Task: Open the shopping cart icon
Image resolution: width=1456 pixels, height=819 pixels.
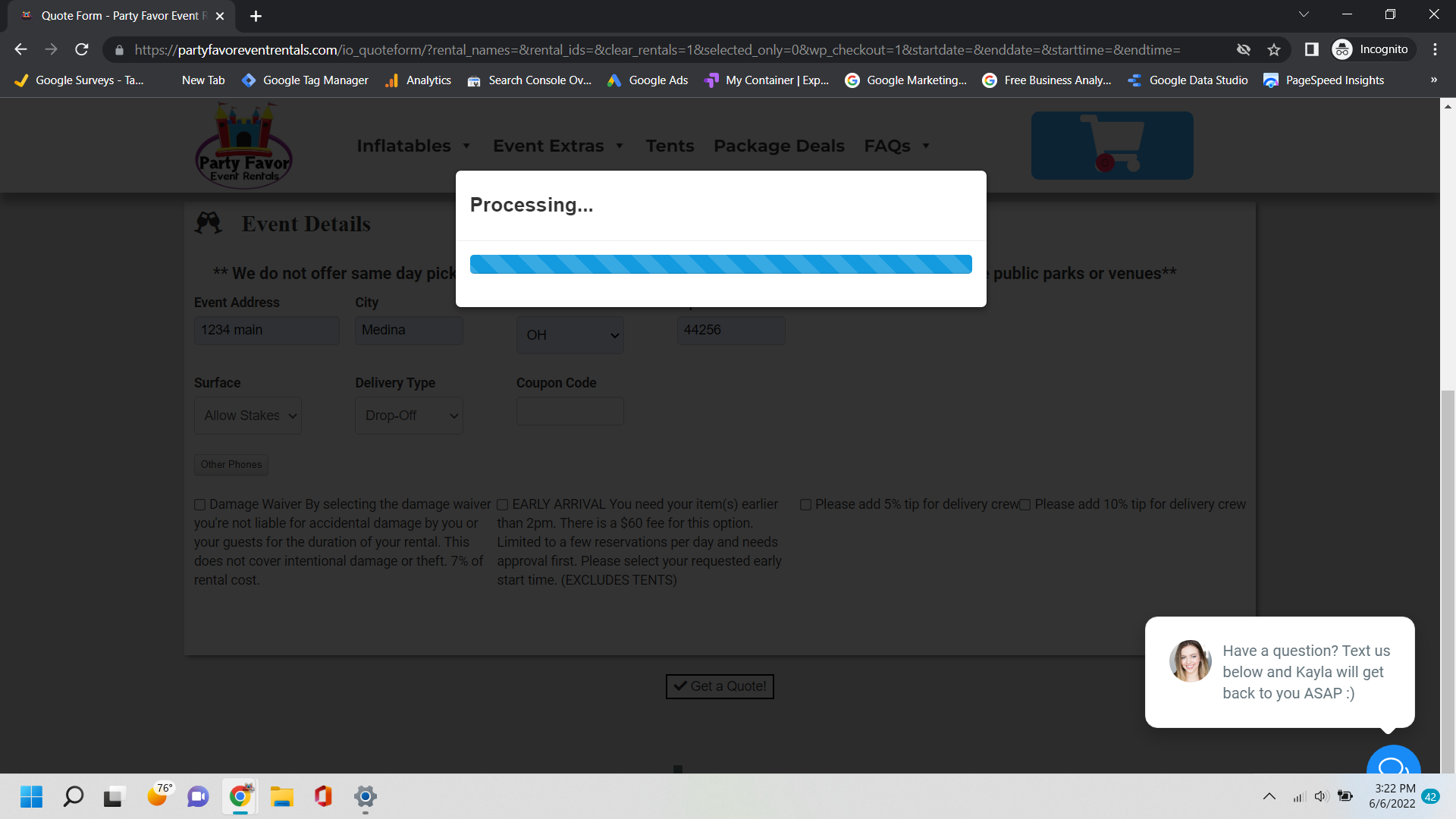Action: tap(1112, 145)
